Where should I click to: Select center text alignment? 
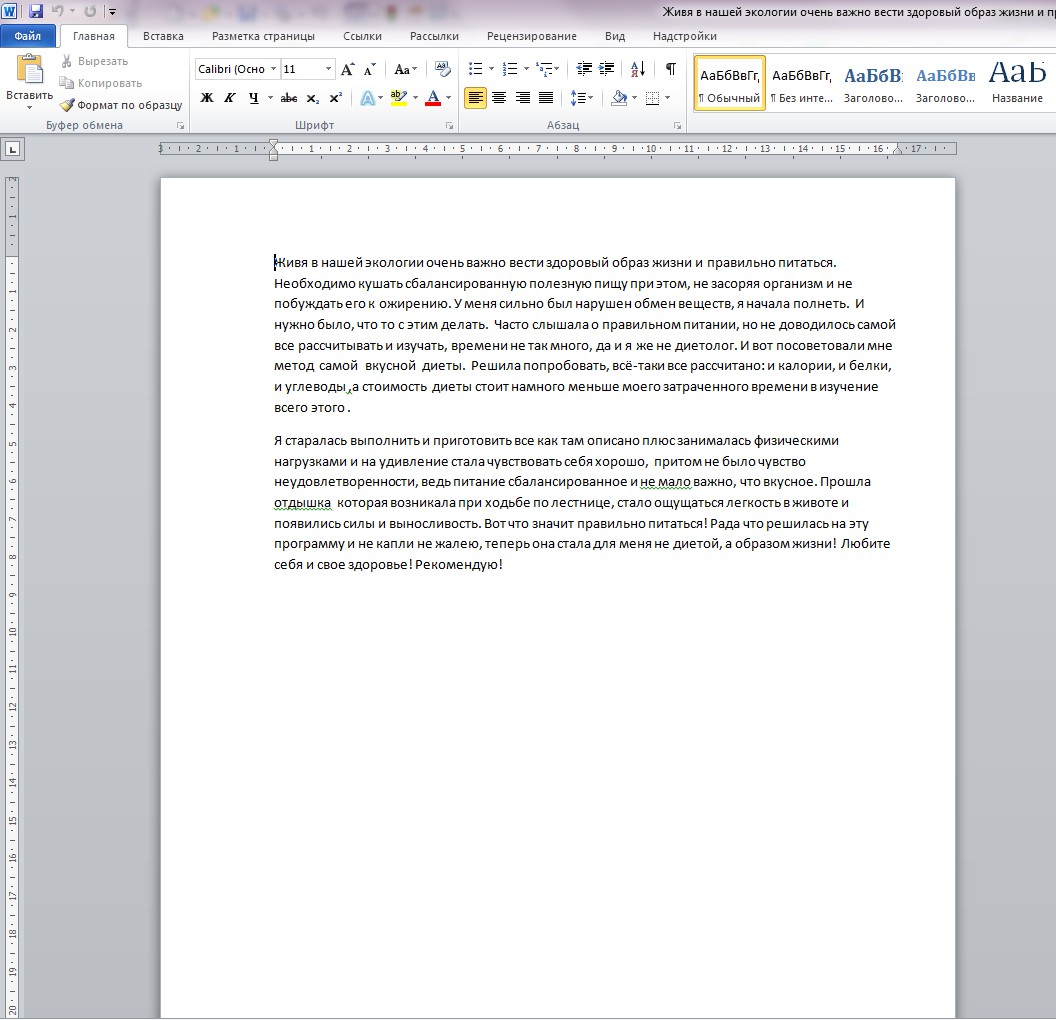[499, 98]
